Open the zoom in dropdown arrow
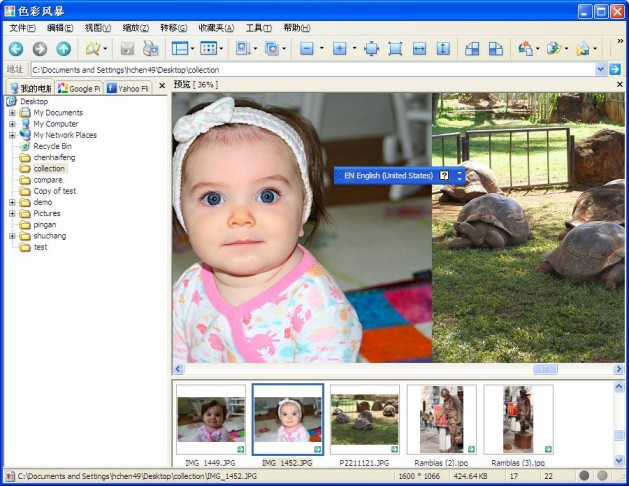 point(354,48)
